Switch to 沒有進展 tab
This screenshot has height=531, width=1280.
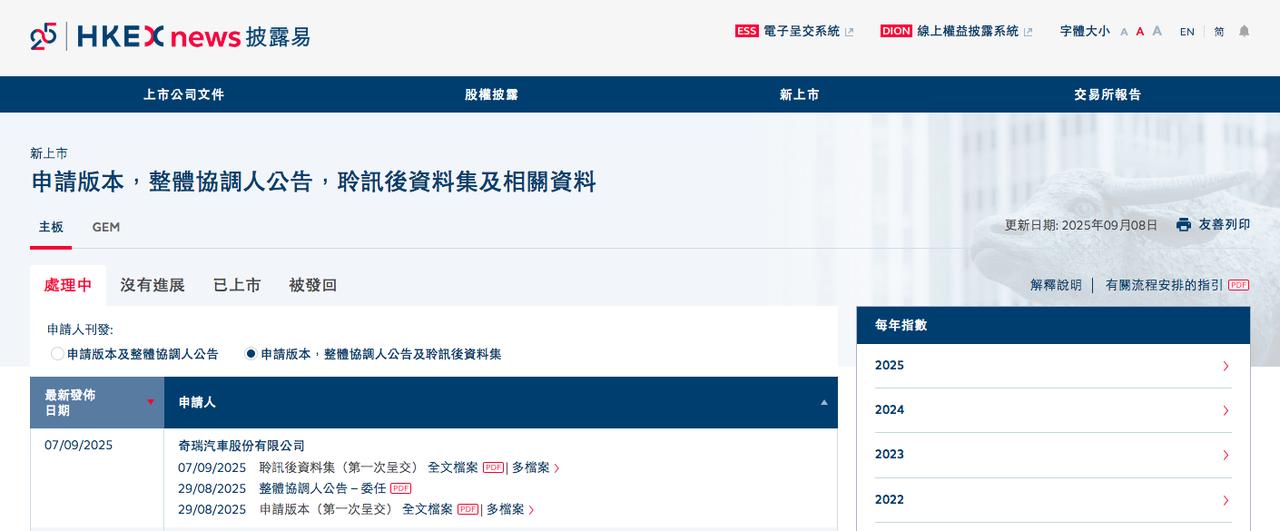pyautogui.click(x=152, y=285)
